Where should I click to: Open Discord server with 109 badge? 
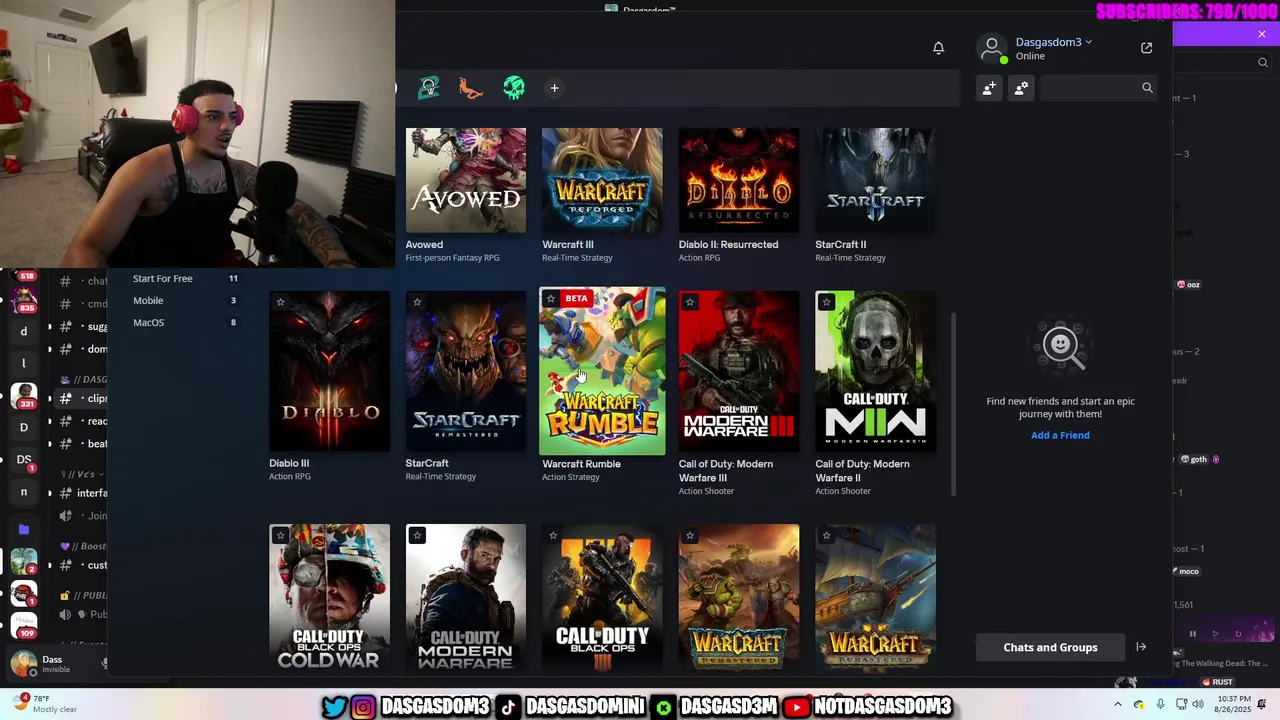pos(24,624)
